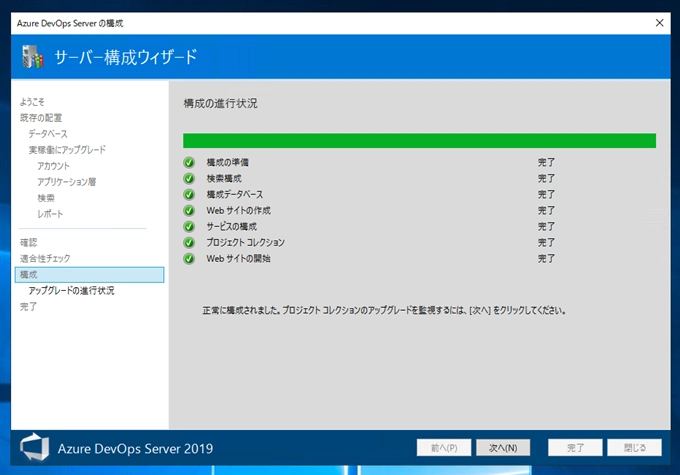
Task: Click the green configuration progress bar
Action: coord(419,141)
